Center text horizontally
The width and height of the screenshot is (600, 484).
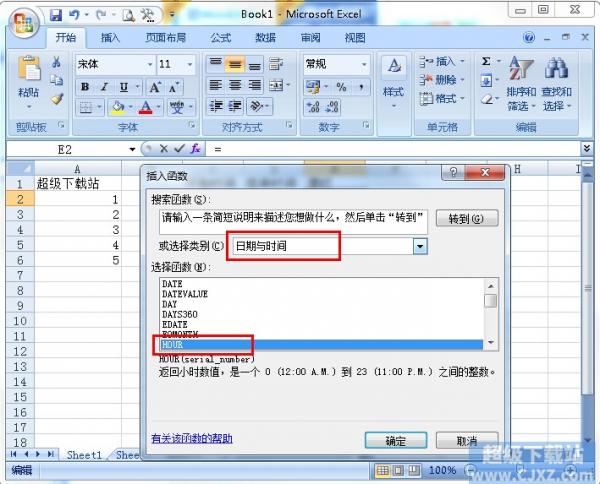(x=235, y=86)
